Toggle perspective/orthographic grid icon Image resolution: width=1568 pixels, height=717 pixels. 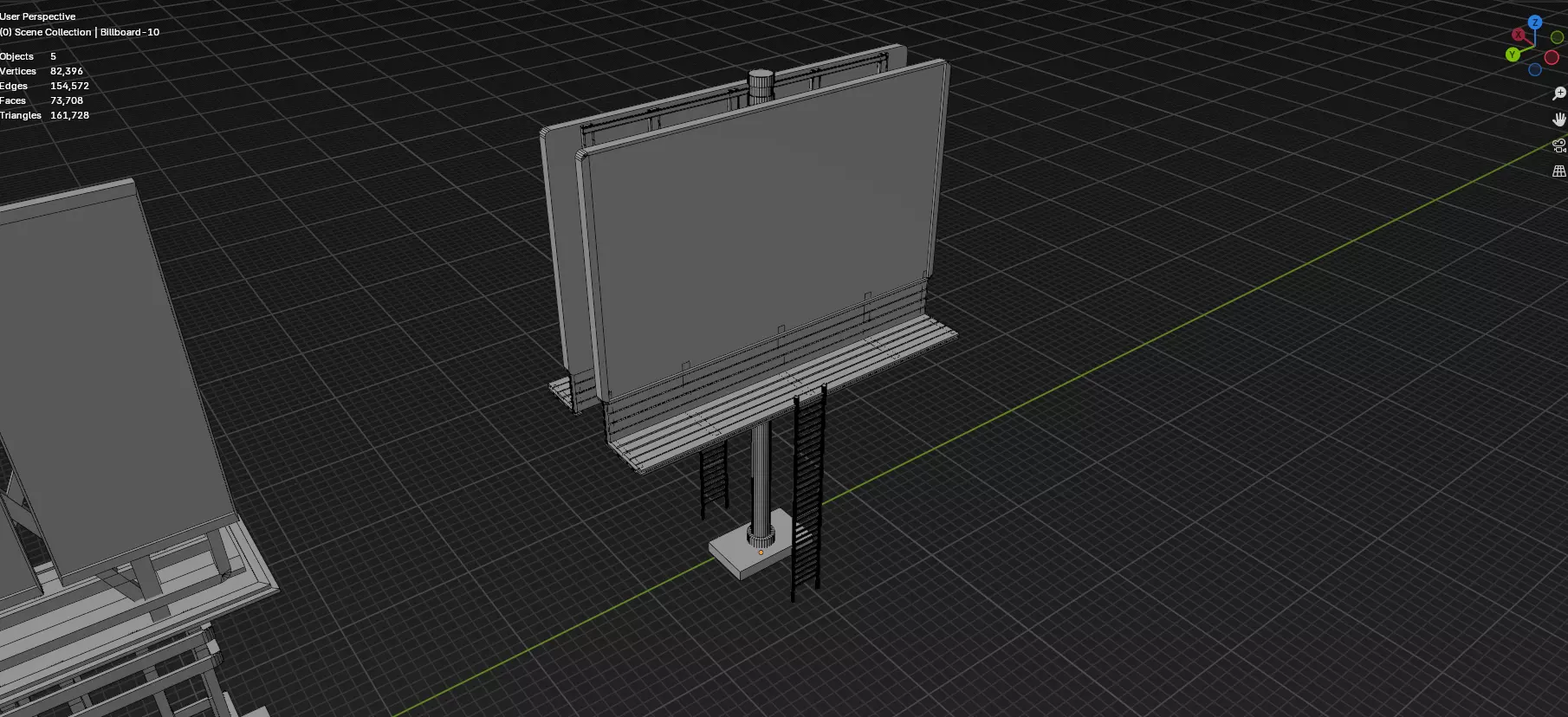[x=1559, y=171]
